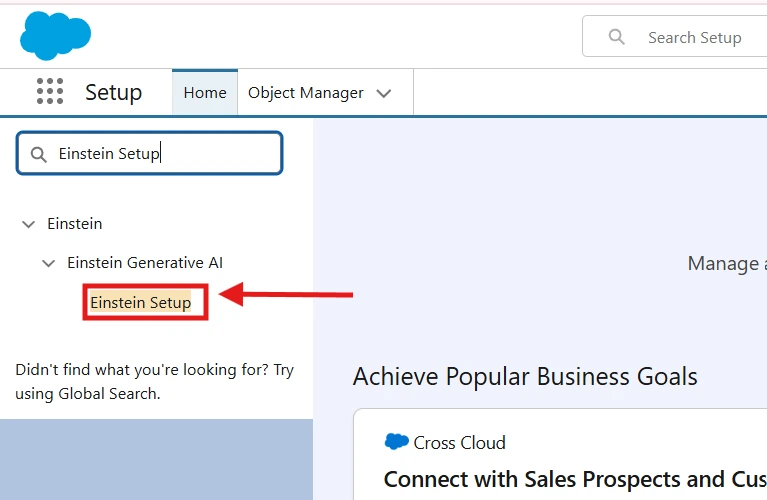The height and width of the screenshot is (500, 767).
Task: Click the Salesforce cloud logo
Action: coord(55,36)
